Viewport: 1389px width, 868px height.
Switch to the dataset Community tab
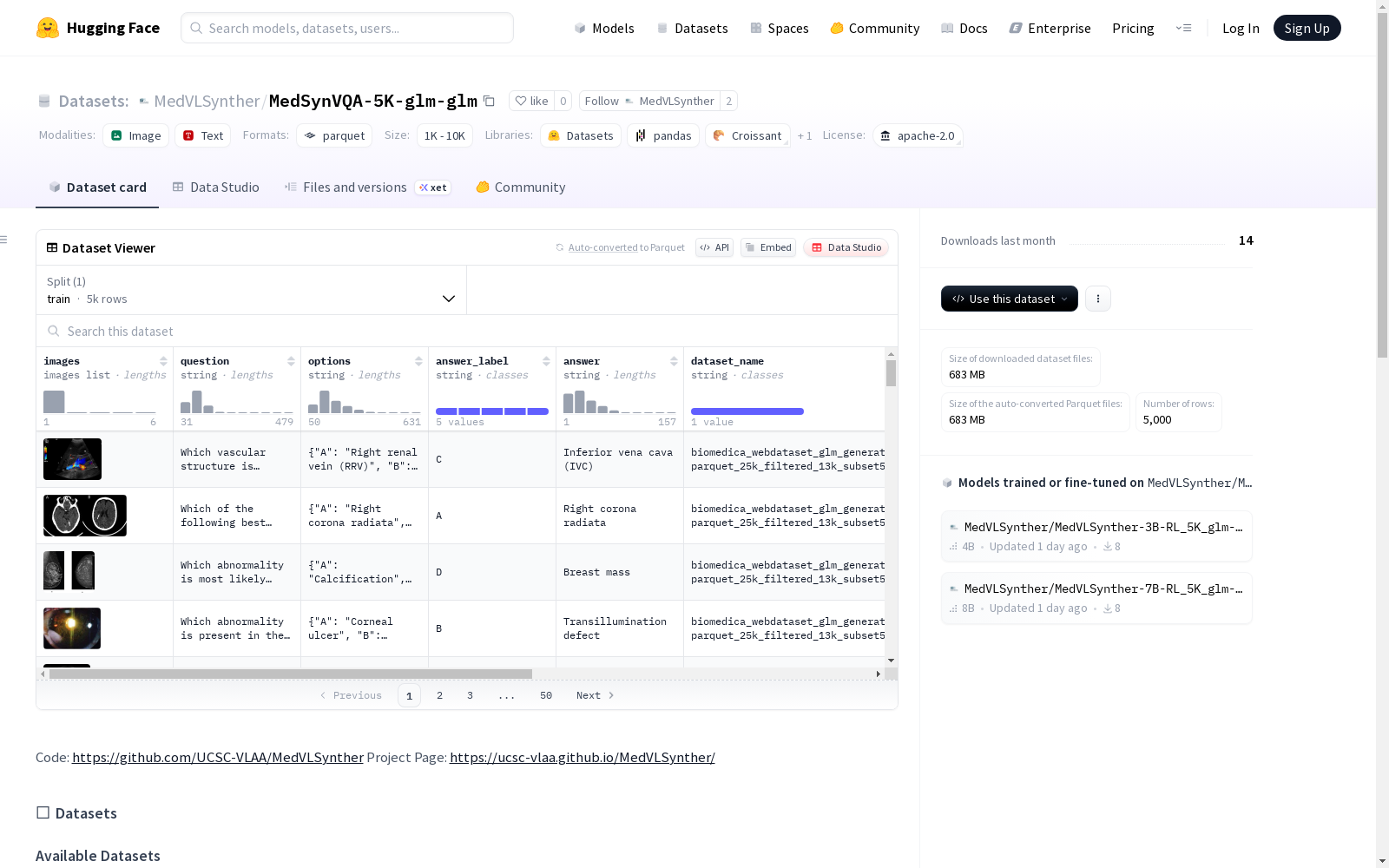(x=521, y=187)
